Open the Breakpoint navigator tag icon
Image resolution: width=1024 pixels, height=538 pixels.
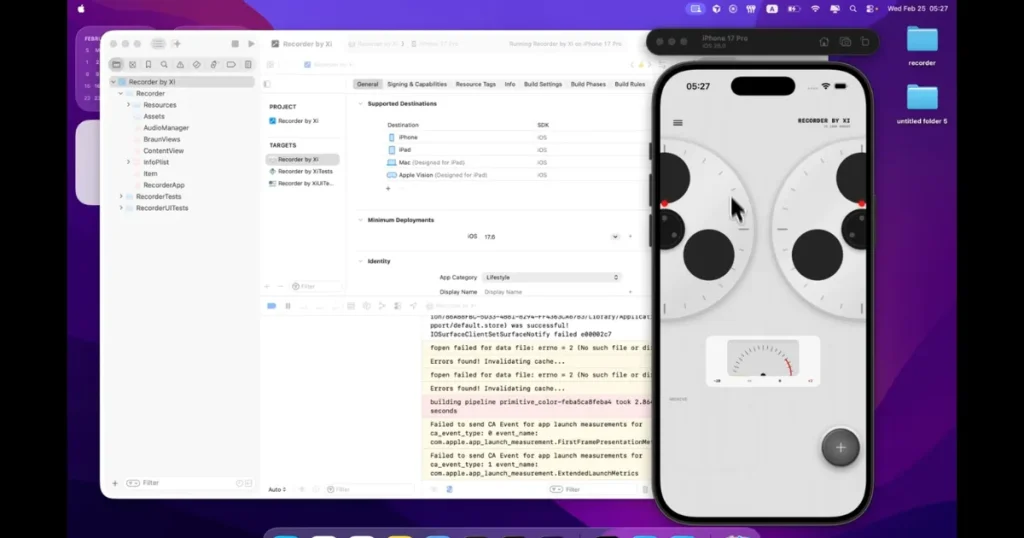[231, 65]
